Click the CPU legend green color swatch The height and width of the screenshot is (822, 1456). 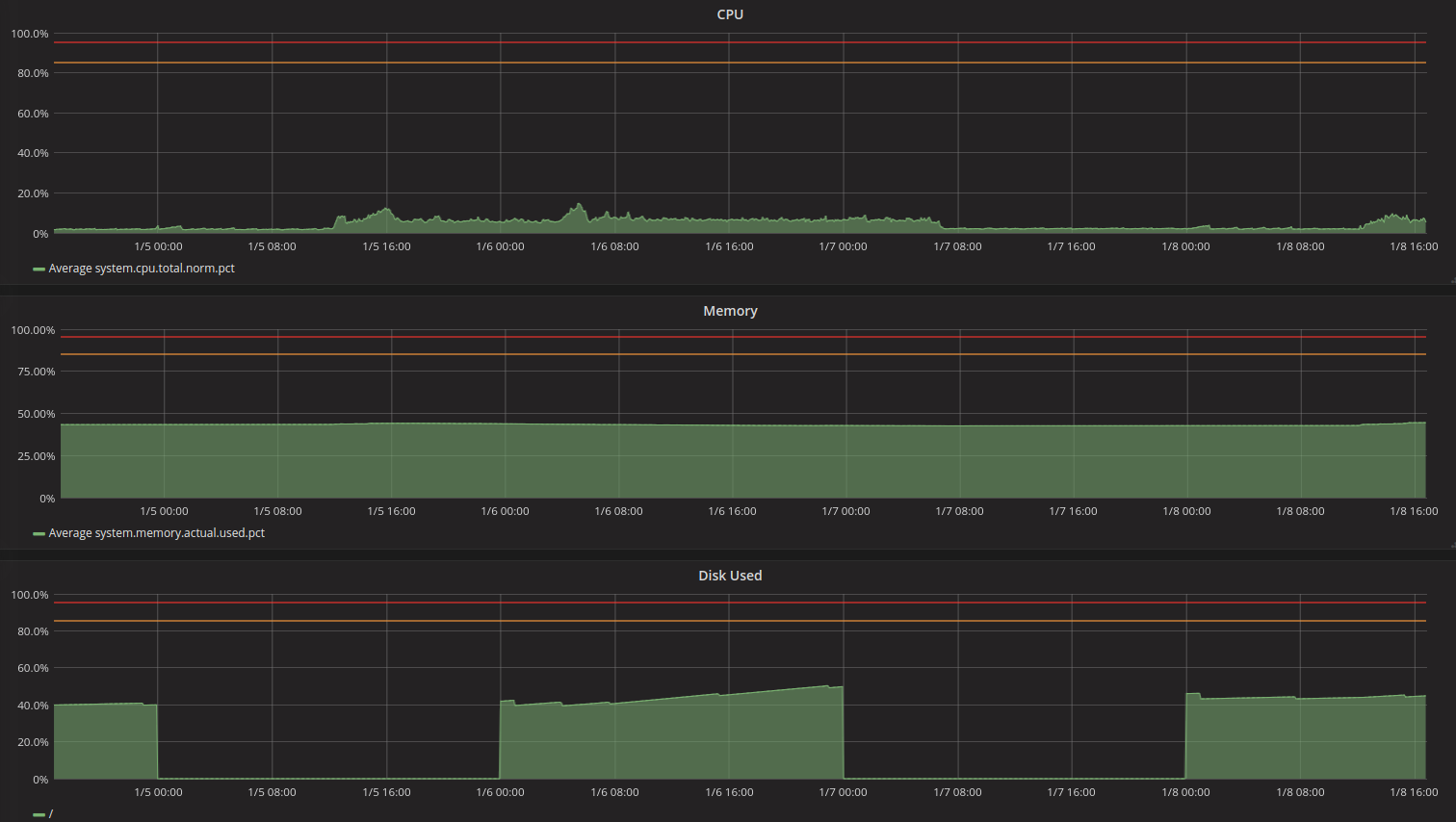[x=39, y=270]
